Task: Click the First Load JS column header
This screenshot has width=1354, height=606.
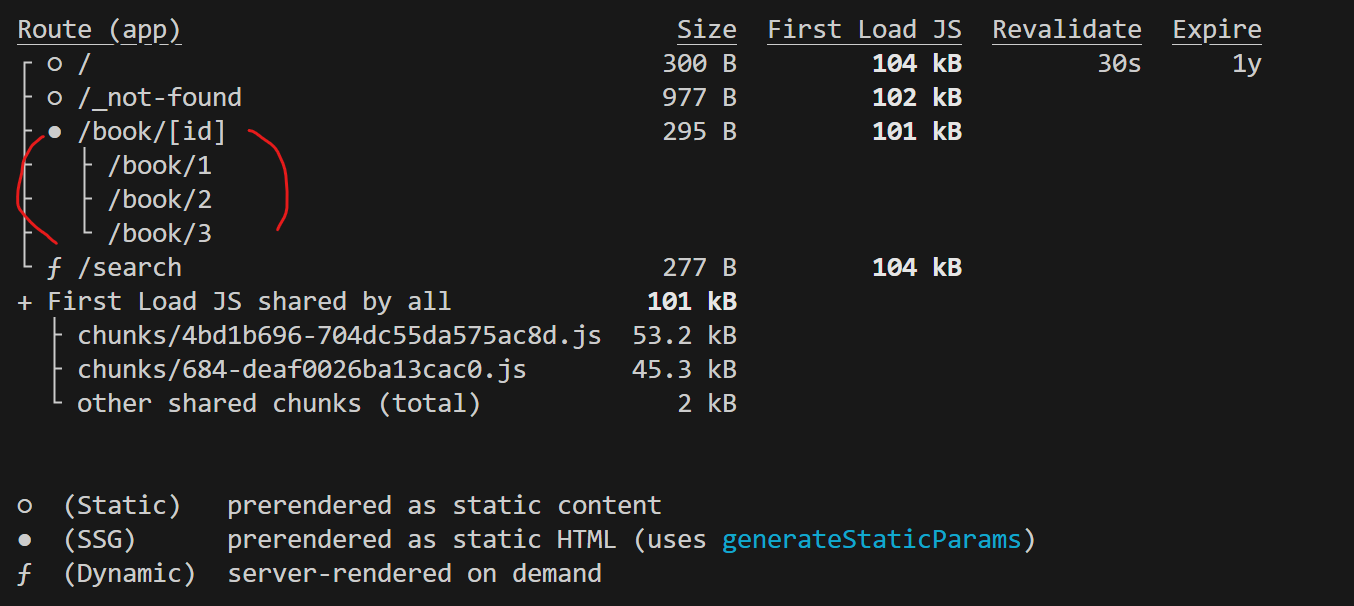Action: click(x=864, y=30)
